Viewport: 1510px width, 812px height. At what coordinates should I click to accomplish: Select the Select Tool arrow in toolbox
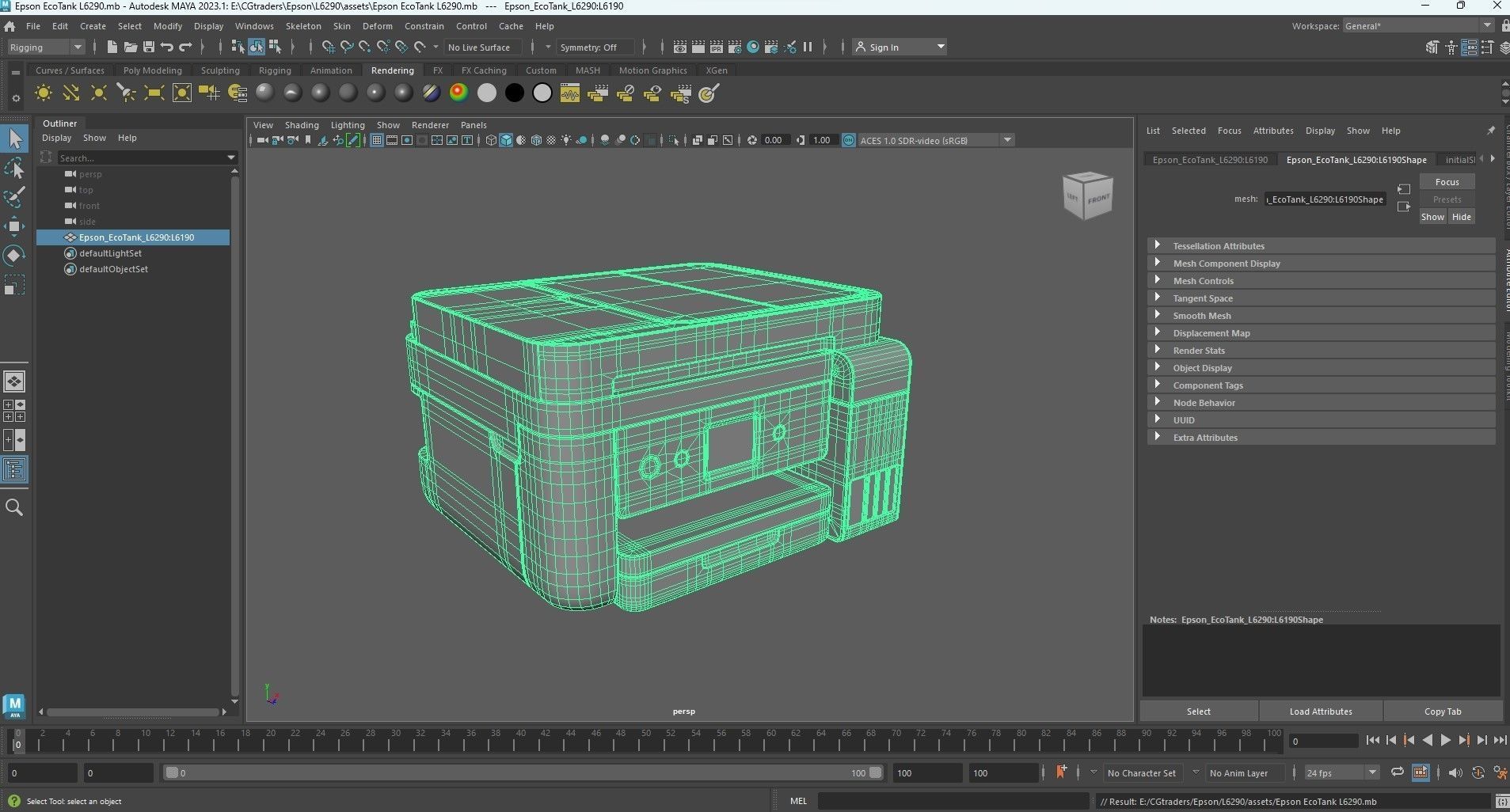[14, 139]
